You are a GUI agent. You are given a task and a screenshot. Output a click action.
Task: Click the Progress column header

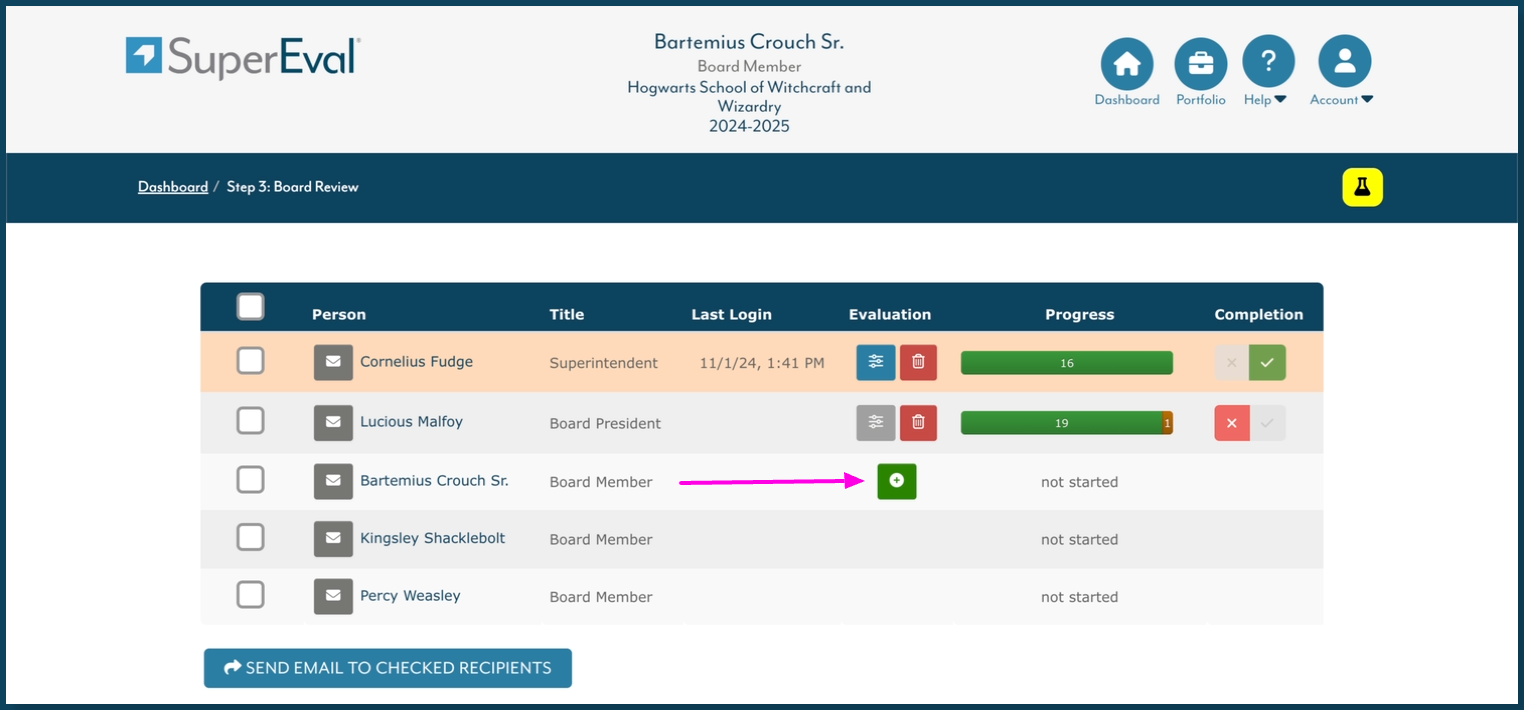click(x=1079, y=314)
